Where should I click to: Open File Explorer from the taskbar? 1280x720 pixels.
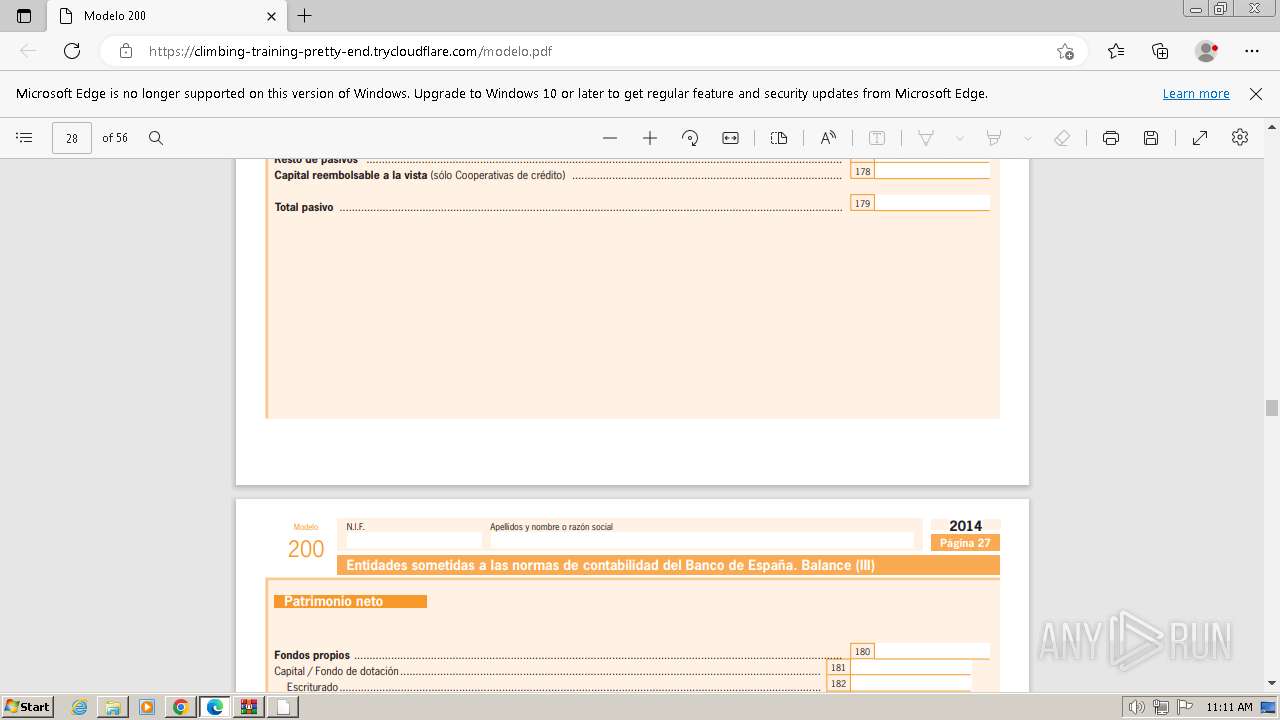pos(113,707)
